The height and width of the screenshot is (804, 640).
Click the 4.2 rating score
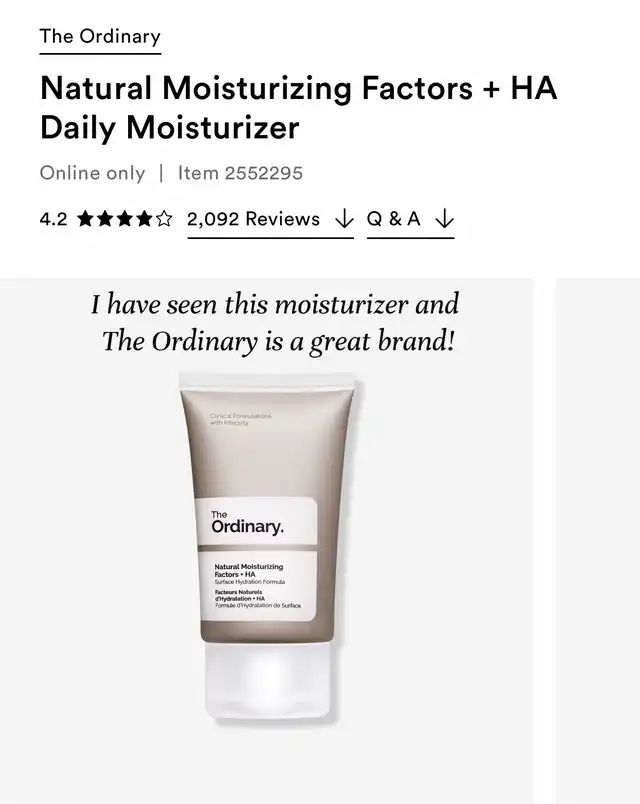point(53,219)
